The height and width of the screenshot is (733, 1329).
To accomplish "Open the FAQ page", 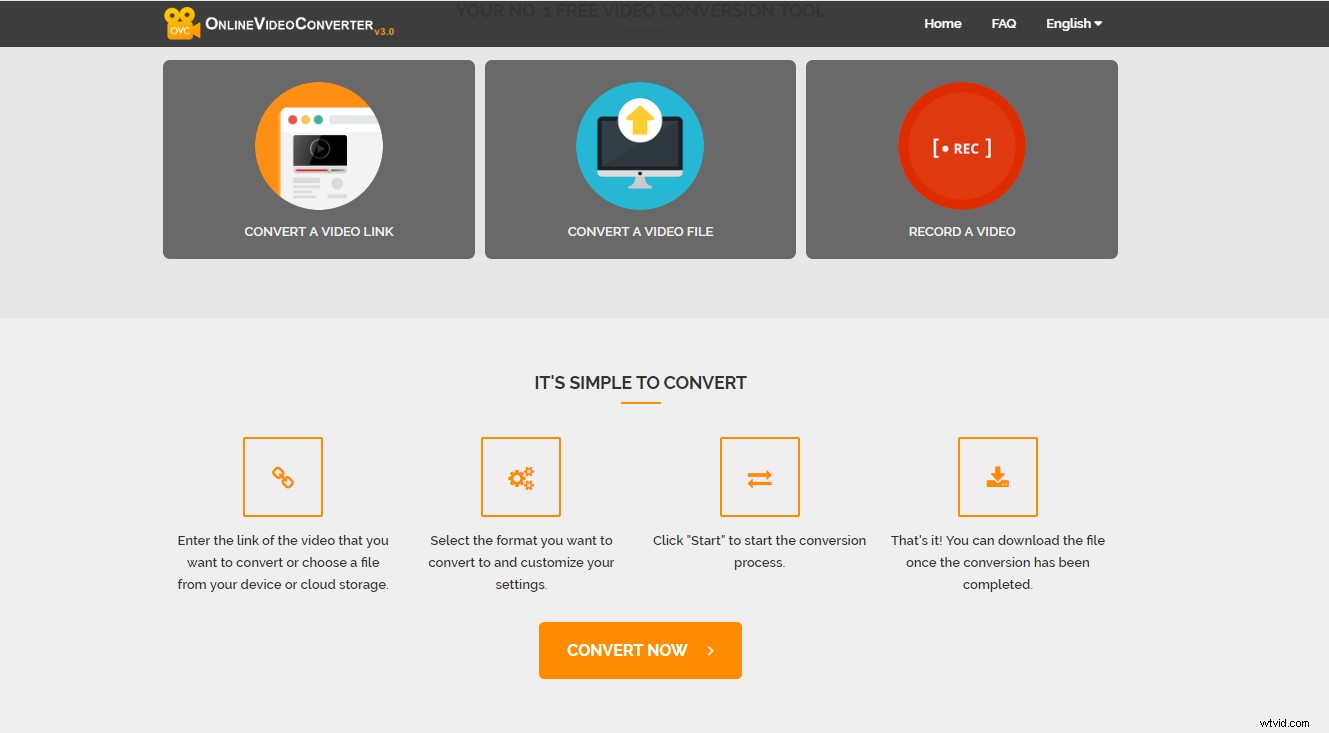I will point(1003,23).
